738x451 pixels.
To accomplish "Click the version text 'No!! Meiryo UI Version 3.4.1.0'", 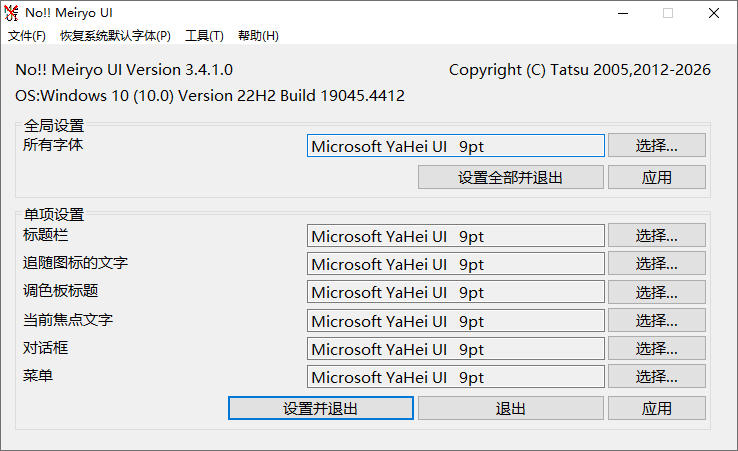I will (124, 70).
